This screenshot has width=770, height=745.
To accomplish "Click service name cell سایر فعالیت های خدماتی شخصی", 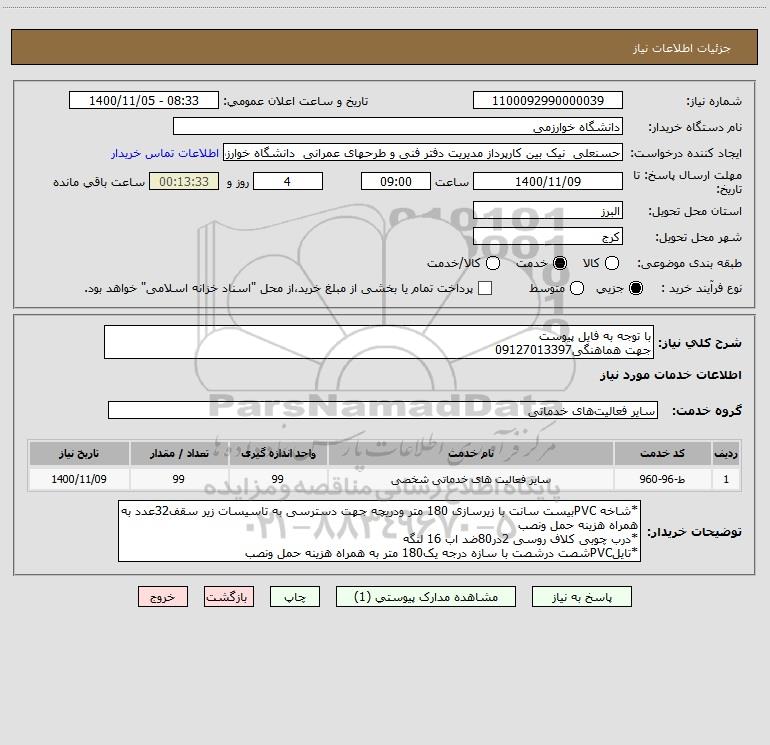I will 470,479.
